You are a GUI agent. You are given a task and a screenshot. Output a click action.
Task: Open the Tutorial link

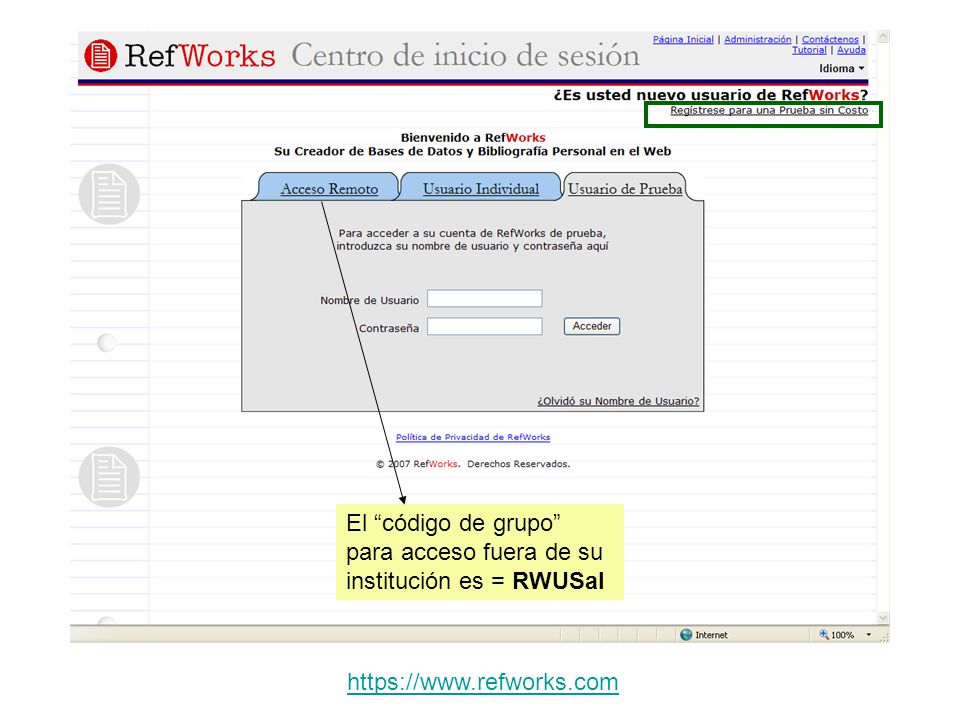point(809,50)
